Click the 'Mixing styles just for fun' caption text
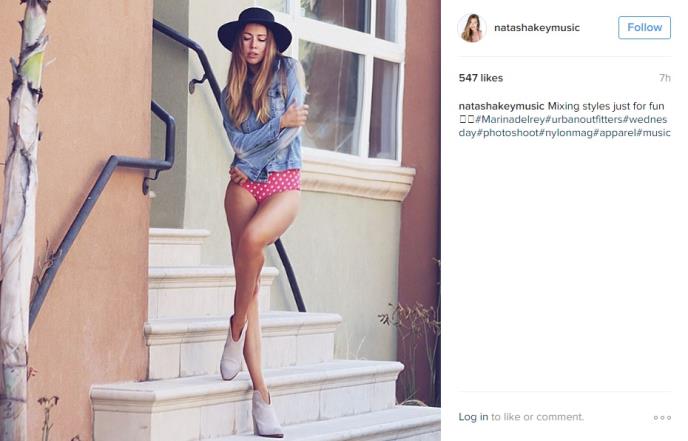The width and height of the screenshot is (688, 441). click(606, 106)
